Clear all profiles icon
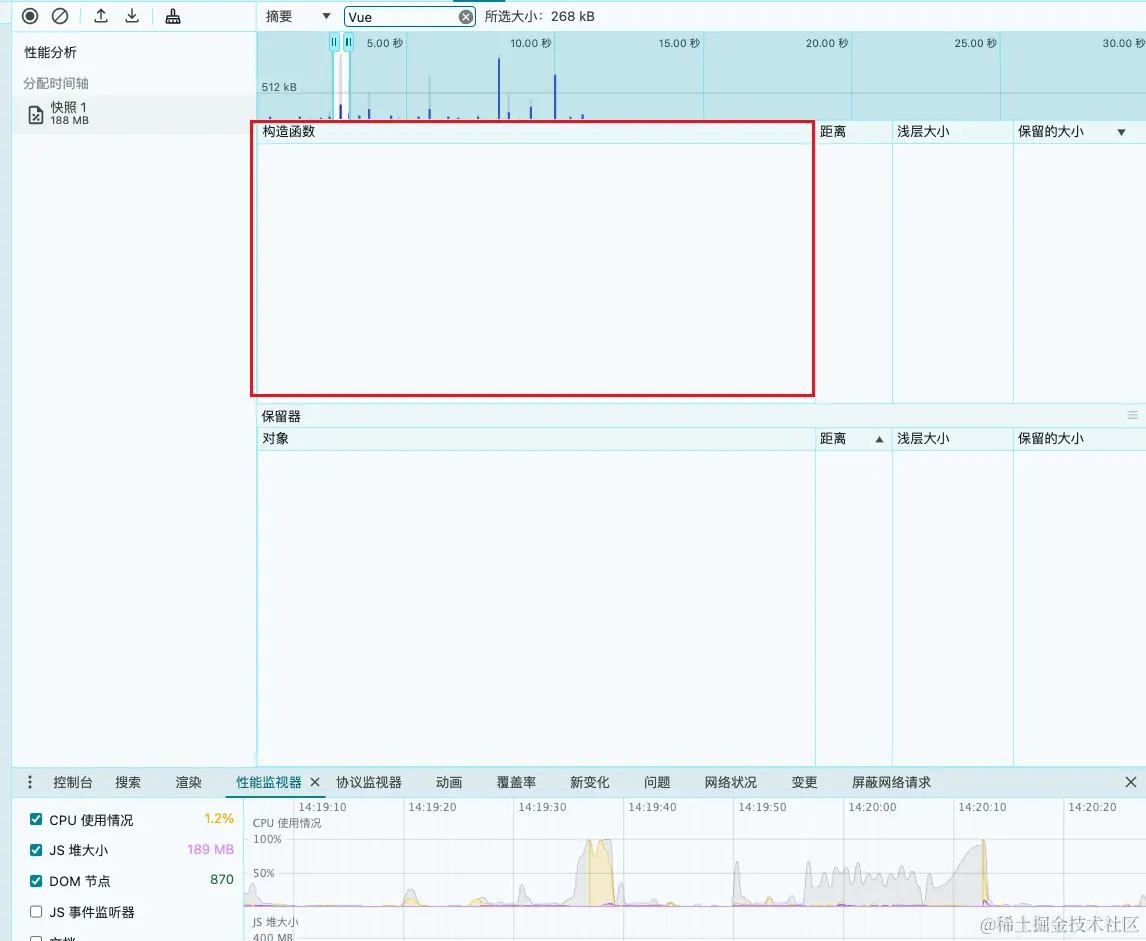 coord(61,16)
